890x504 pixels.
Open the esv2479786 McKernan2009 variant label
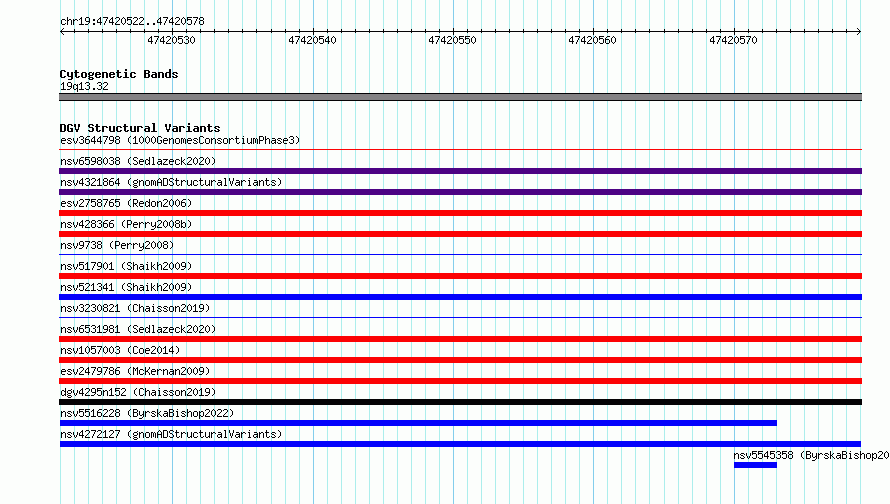click(135, 371)
